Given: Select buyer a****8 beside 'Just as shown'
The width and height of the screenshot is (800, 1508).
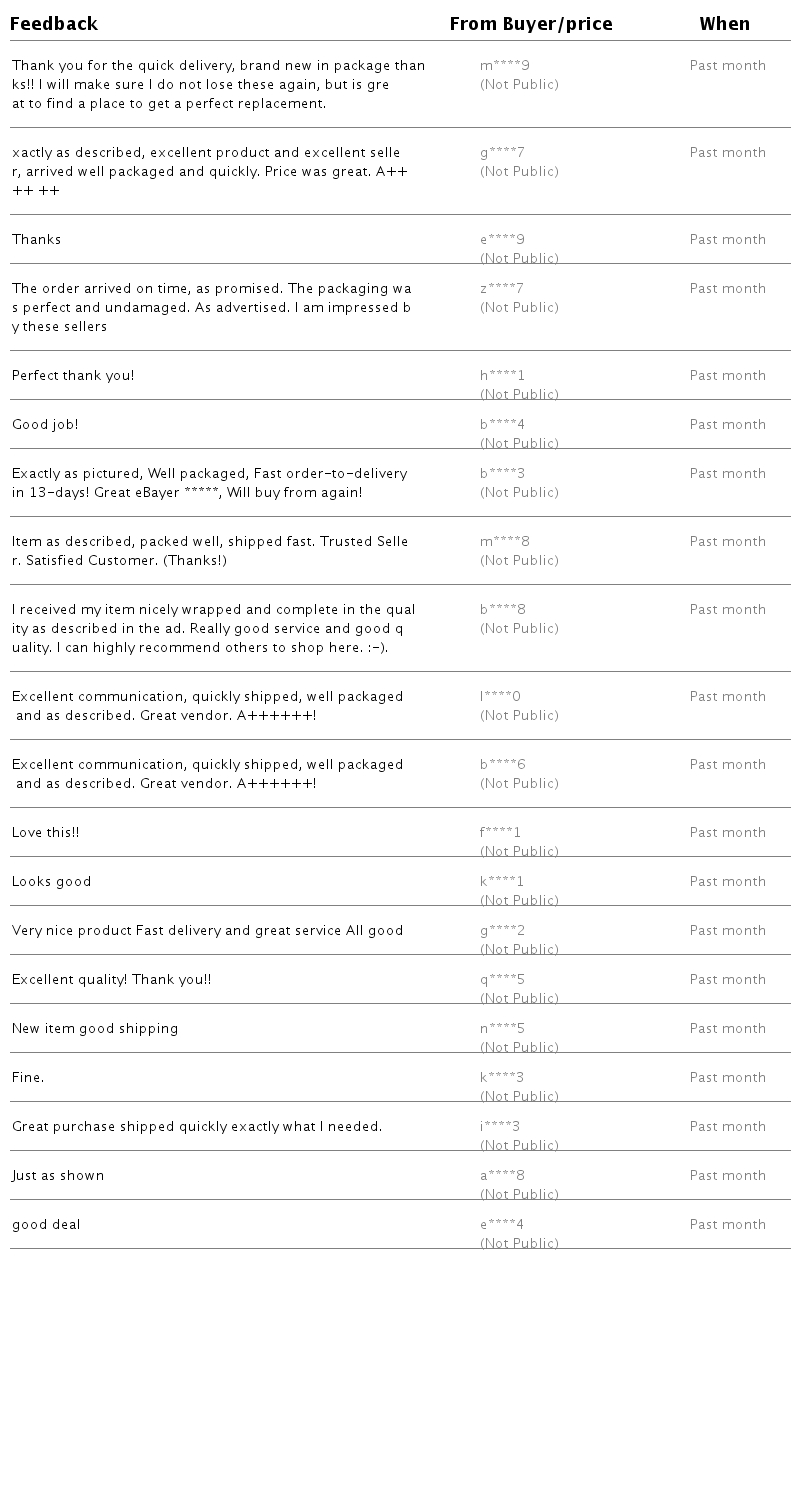Looking at the screenshot, I should [x=502, y=1176].
